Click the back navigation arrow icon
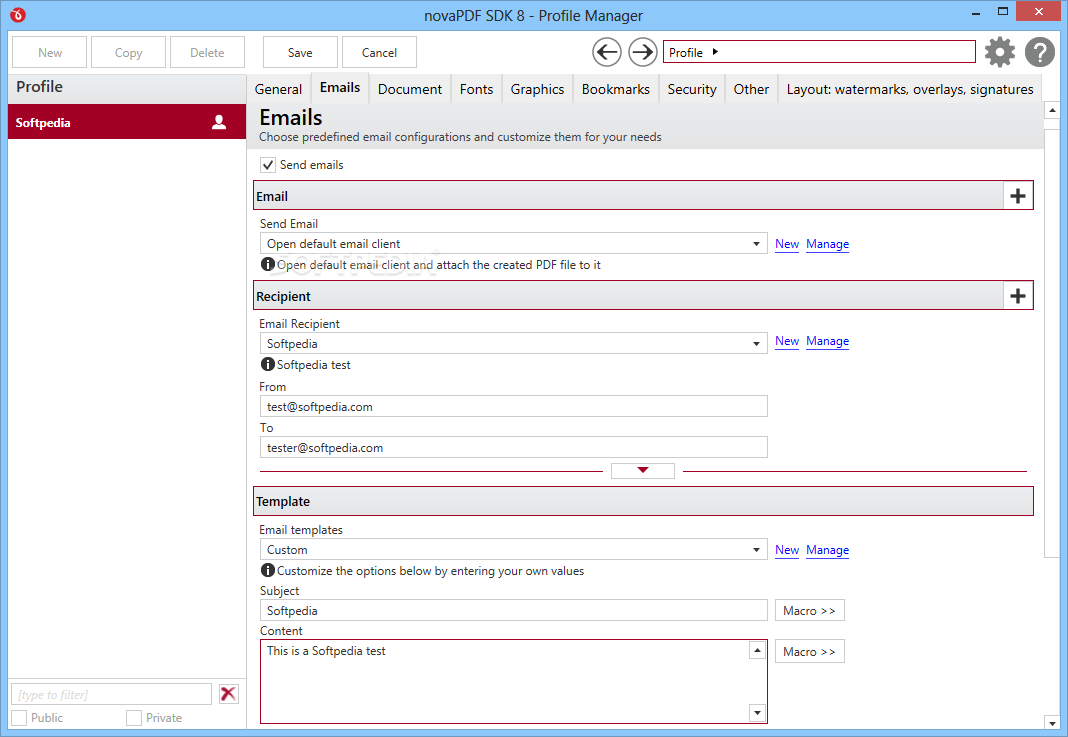 coord(606,52)
